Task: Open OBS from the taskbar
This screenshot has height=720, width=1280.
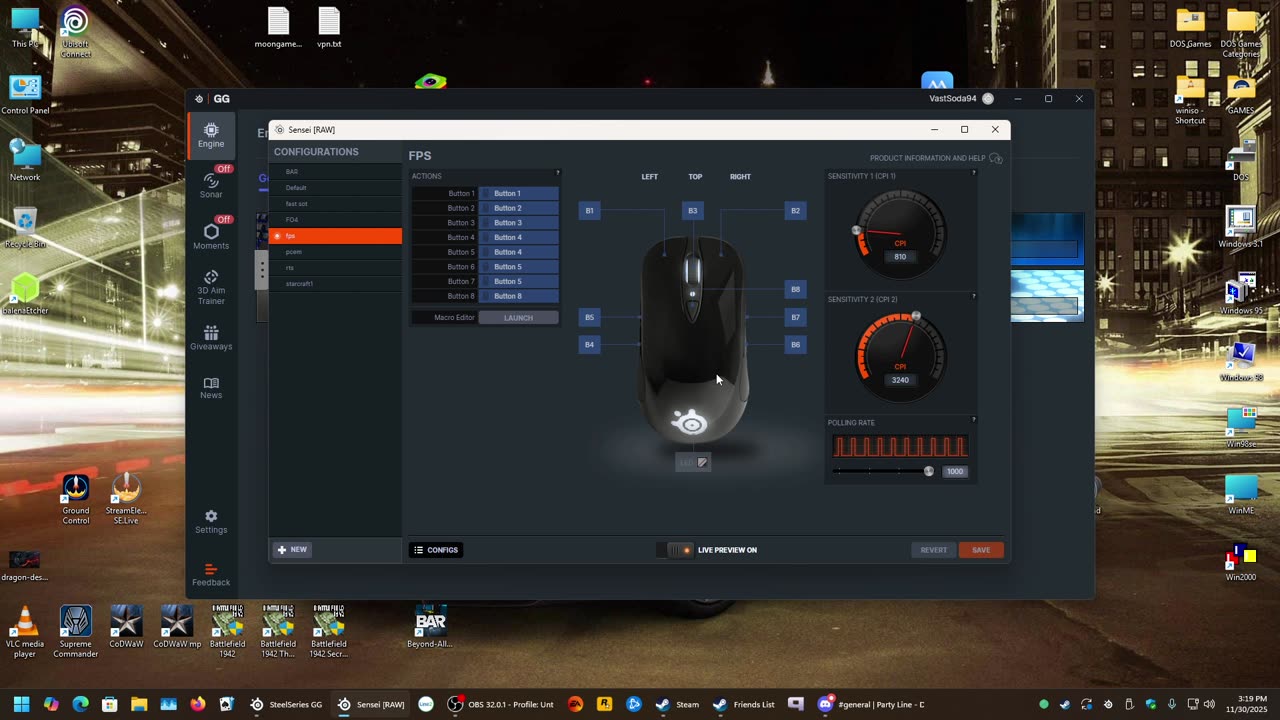Action: click(499, 704)
